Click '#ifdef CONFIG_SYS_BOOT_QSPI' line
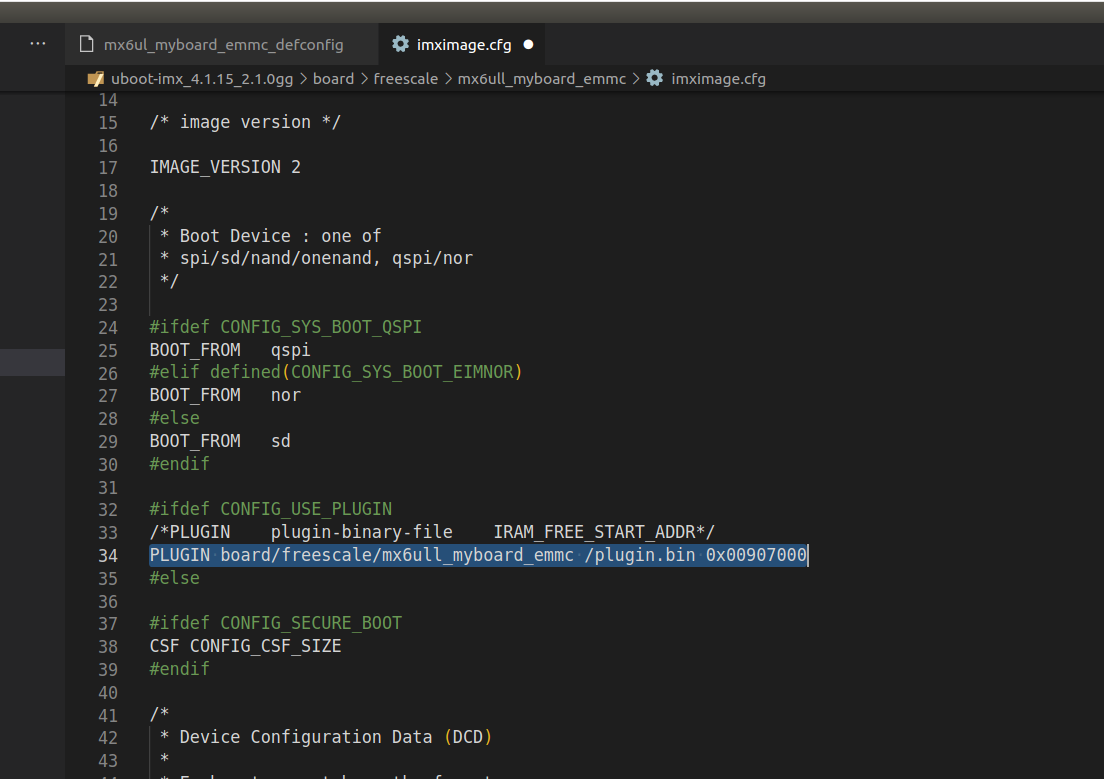The height and width of the screenshot is (779, 1104). [x=285, y=327]
